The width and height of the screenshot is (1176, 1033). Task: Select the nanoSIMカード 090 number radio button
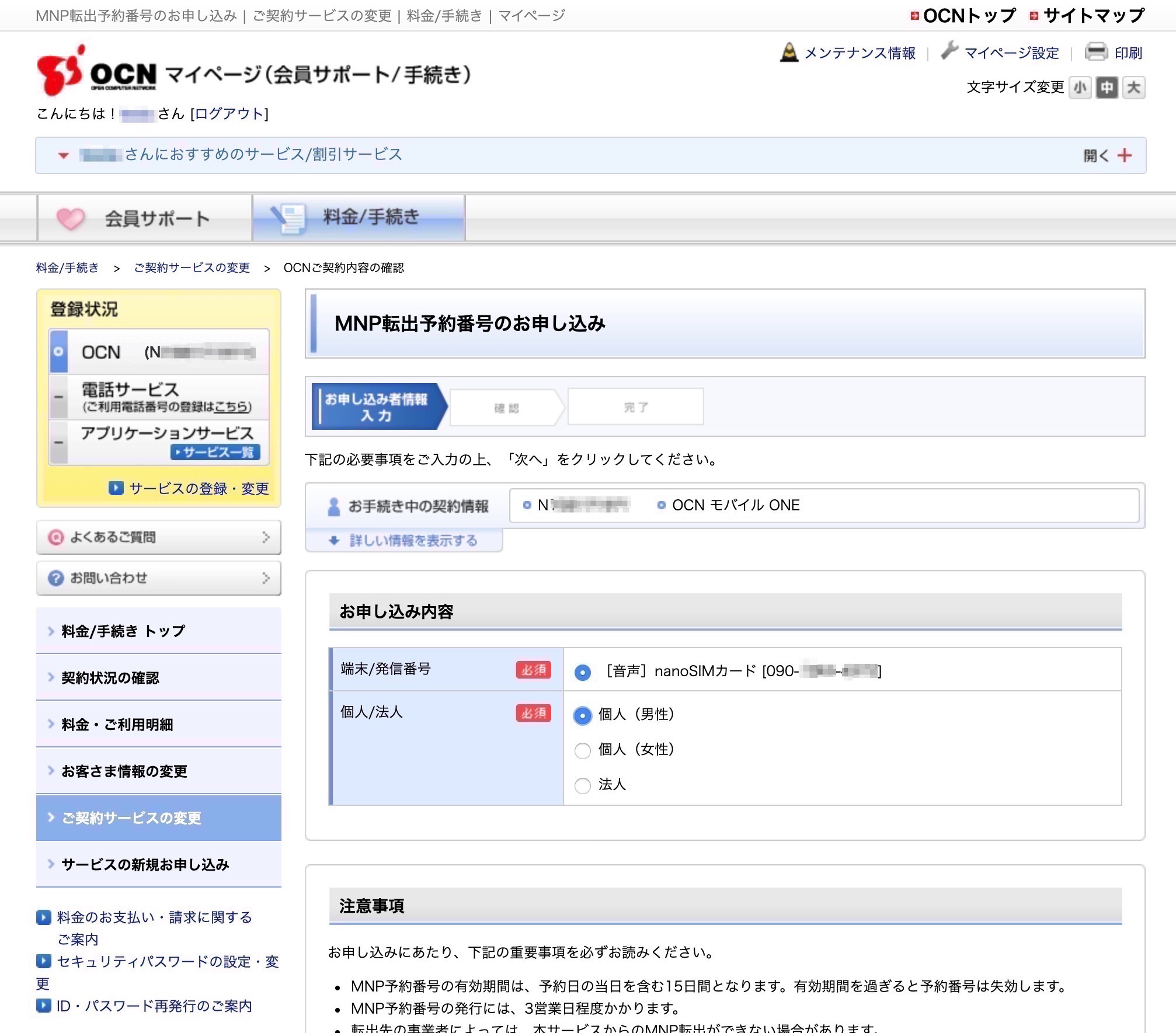[x=582, y=673]
